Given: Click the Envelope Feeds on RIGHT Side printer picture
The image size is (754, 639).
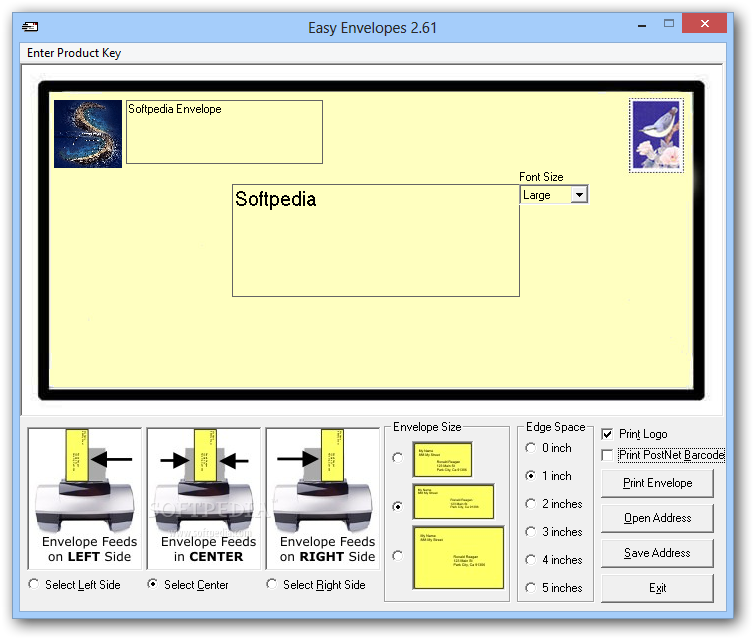Looking at the screenshot, I should pos(323,499).
